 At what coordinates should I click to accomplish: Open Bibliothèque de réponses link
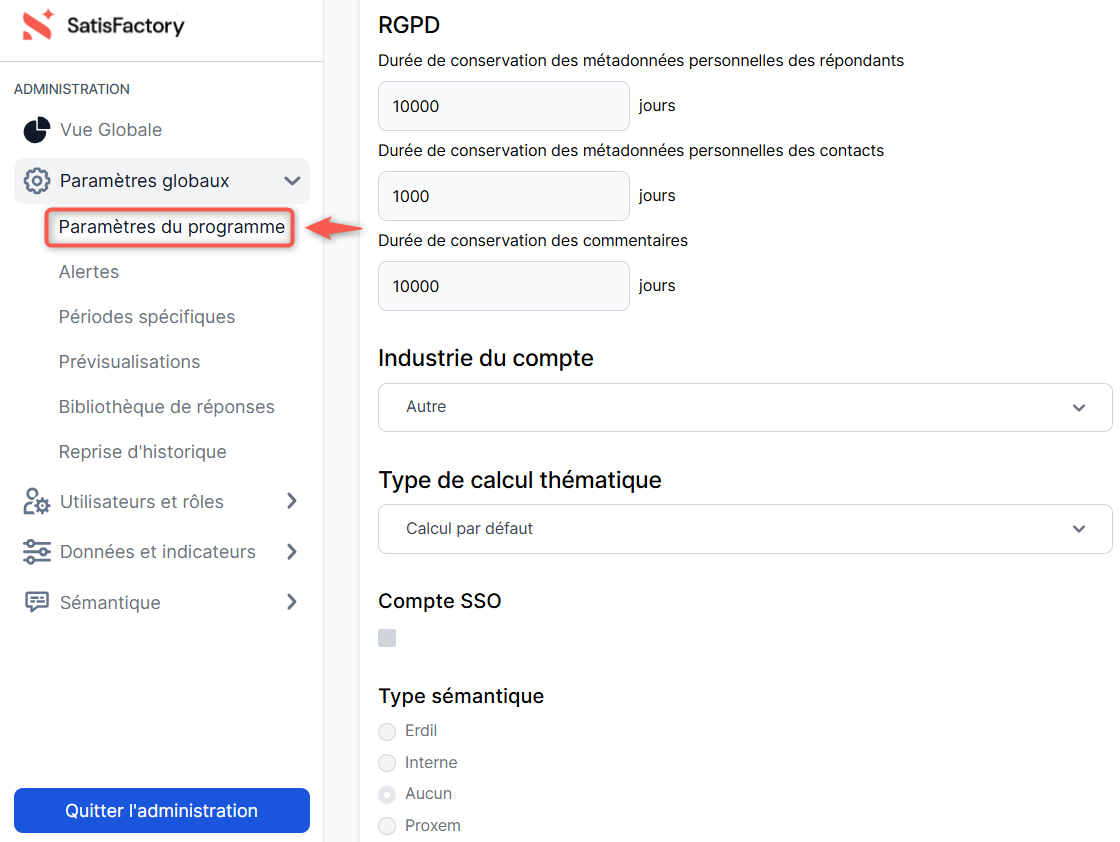pyautogui.click(x=166, y=407)
